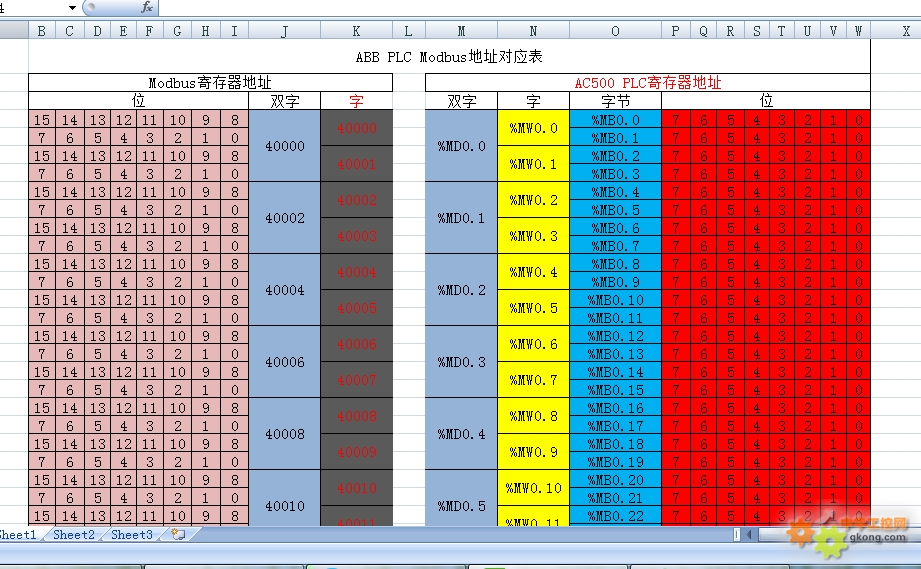
Task: Select the yellow %MW0.0 cell
Action: coord(533,128)
